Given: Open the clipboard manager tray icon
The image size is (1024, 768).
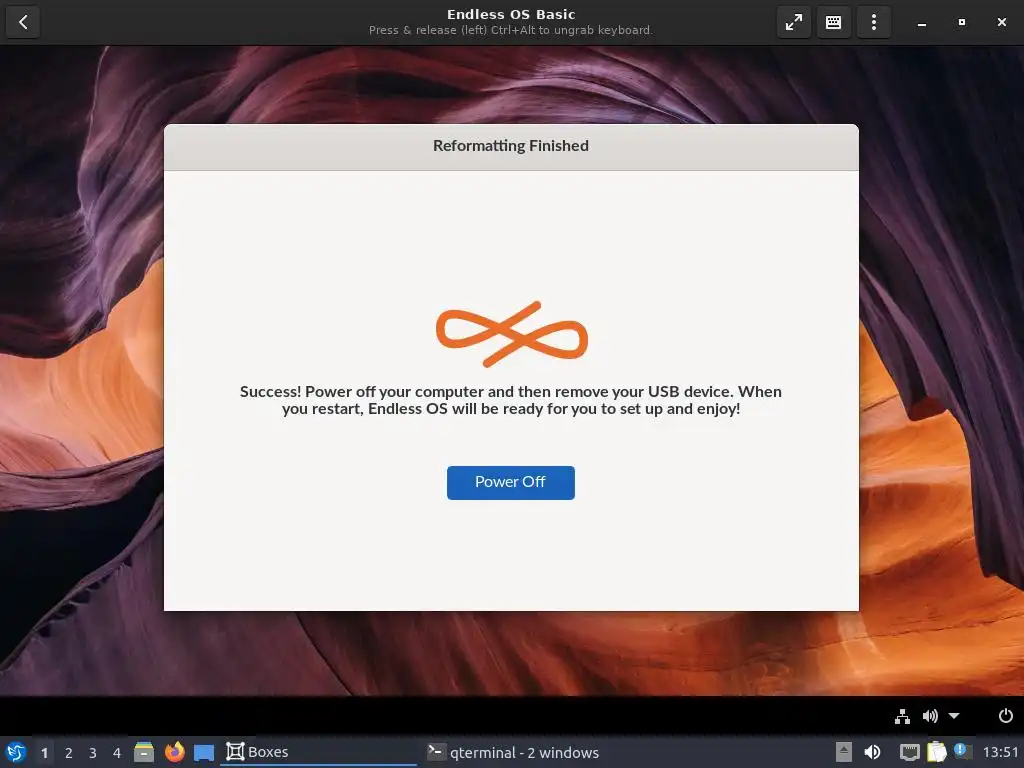Looking at the screenshot, I should [936, 752].
